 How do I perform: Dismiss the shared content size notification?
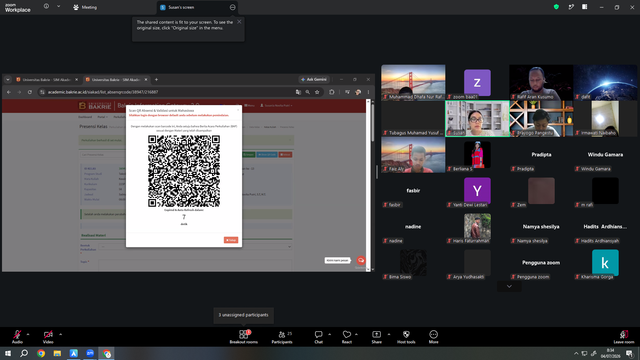(239, 22)
